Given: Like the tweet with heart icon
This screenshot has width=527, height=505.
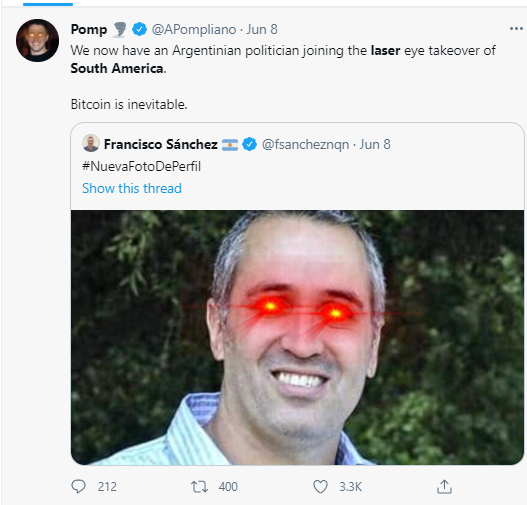Looking at the screenshot, I should (320, 487).
